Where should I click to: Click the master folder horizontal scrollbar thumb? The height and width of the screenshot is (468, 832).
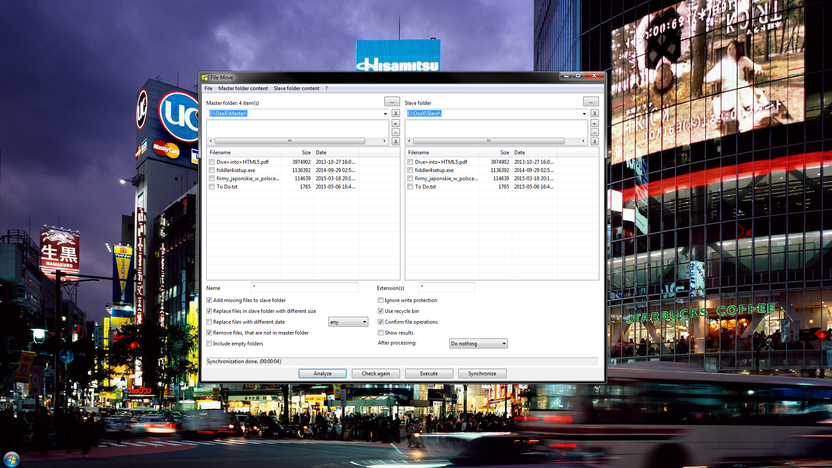tap(290, 141)
